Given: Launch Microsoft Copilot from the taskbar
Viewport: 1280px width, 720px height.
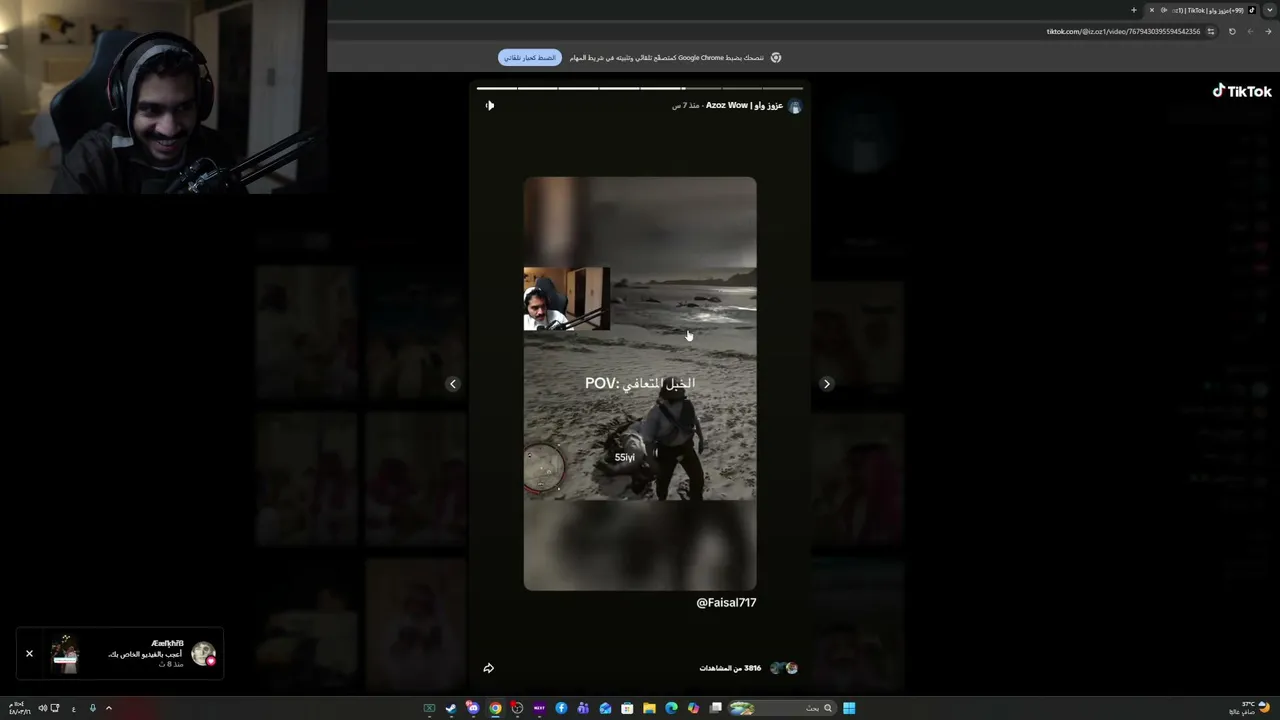Looking at the screenshot, I should (693, 708).
